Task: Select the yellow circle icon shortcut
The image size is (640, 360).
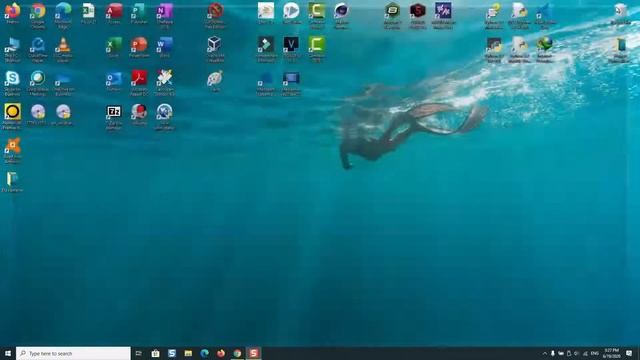Action: coord(12,116)
